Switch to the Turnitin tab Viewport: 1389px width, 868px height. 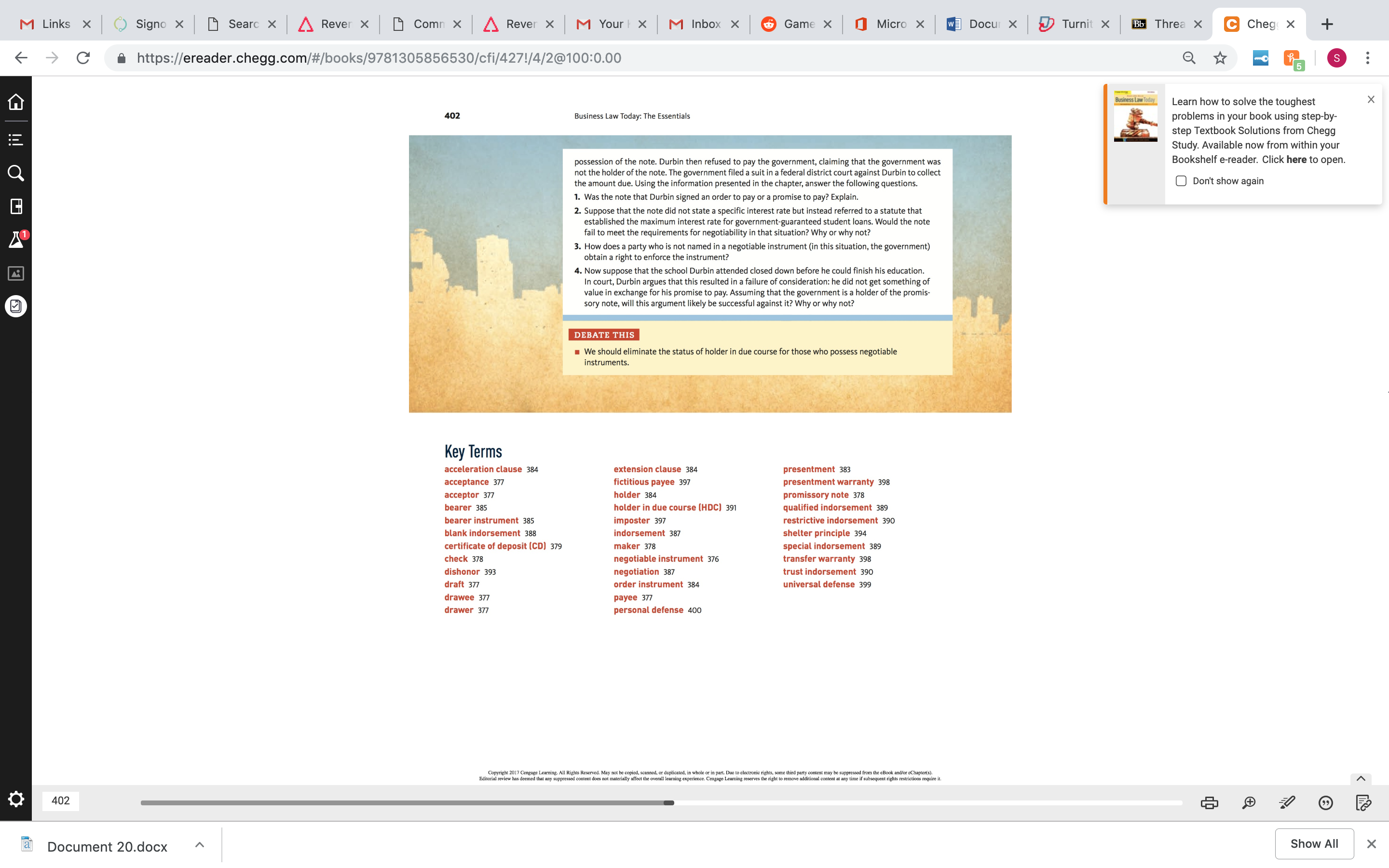1074,24
